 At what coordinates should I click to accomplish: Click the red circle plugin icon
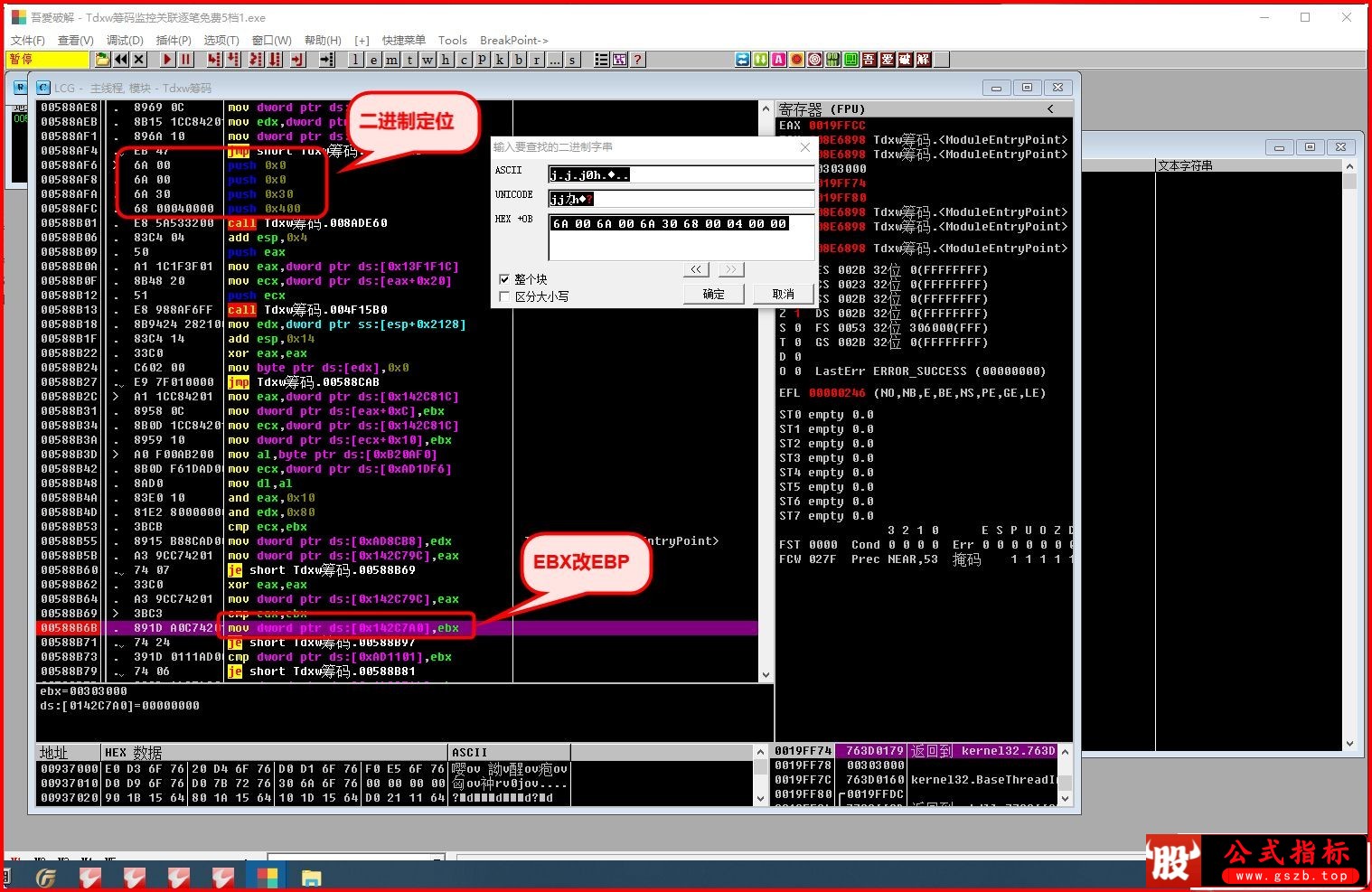pyautogui.click(x=797, y=60)
